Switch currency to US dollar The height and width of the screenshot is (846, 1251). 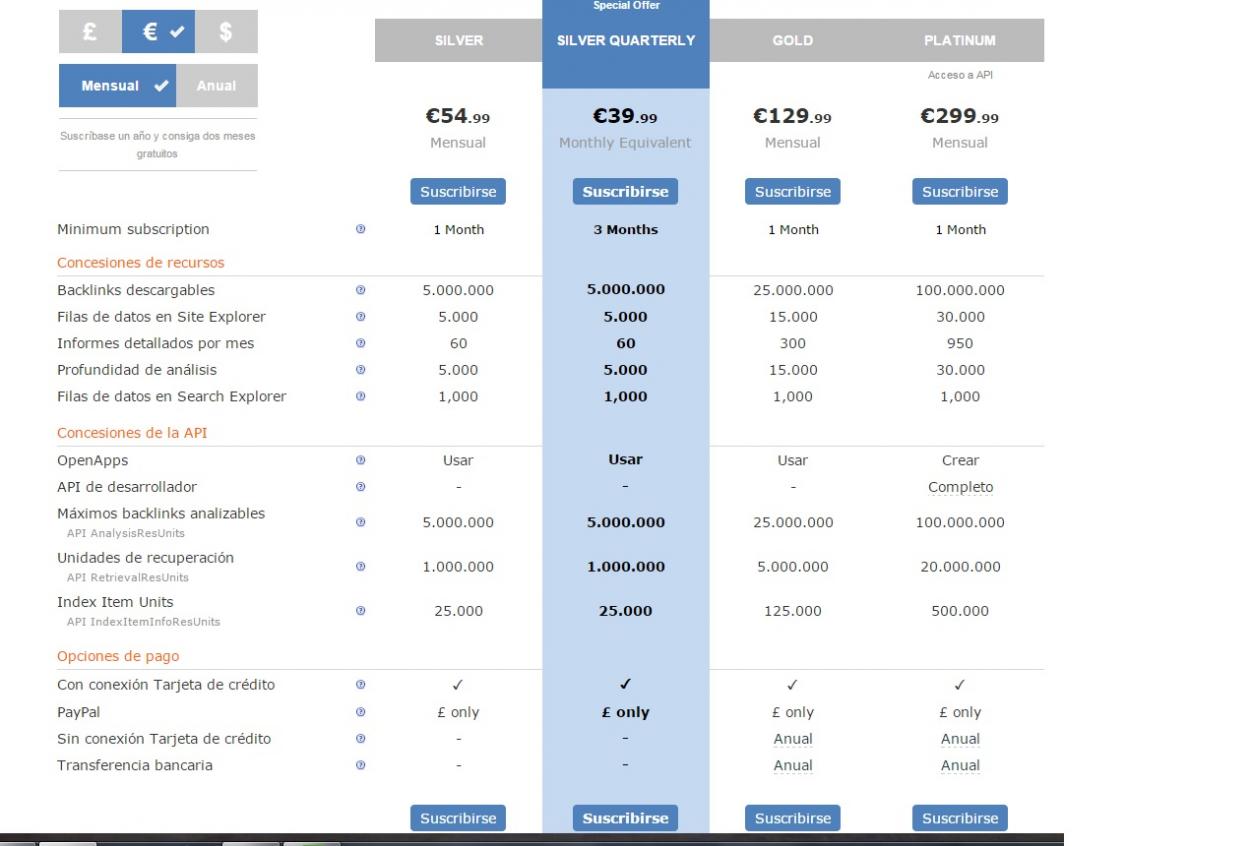pos(226,32)
